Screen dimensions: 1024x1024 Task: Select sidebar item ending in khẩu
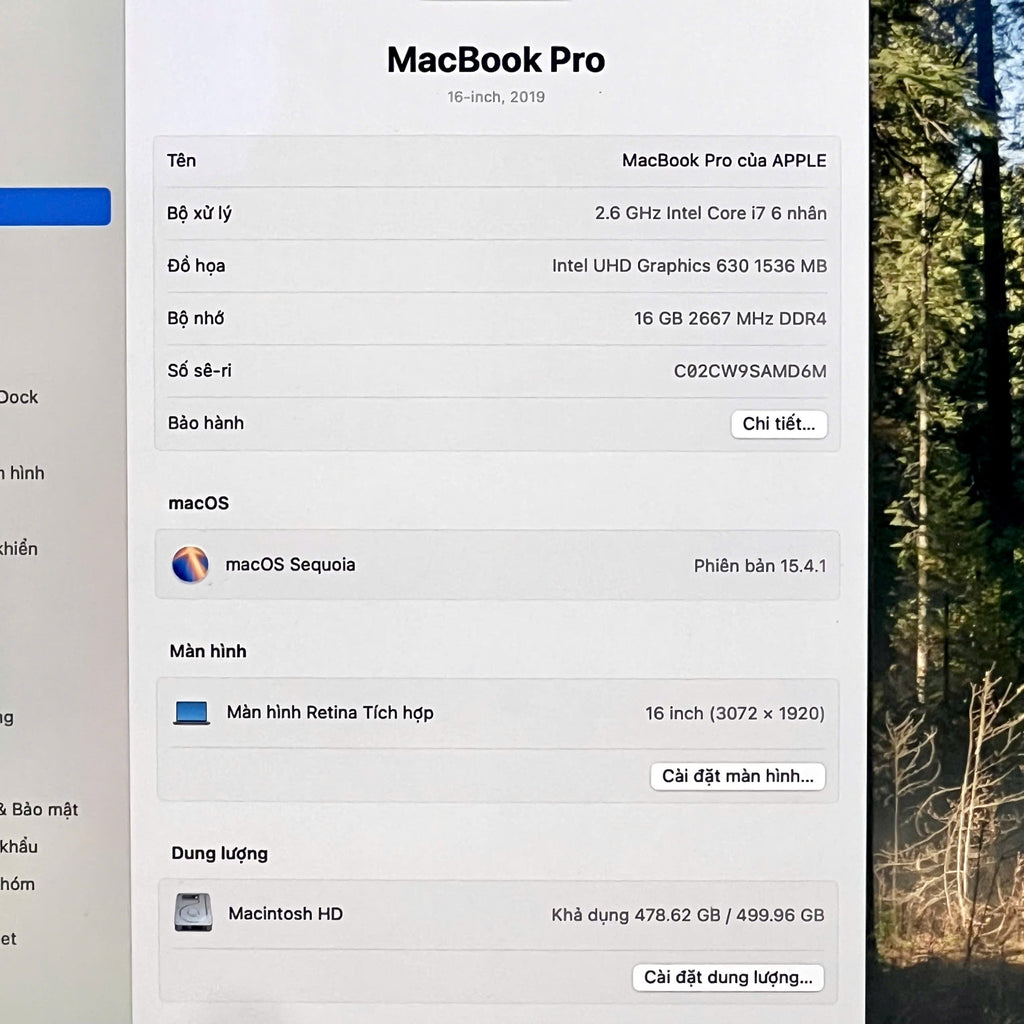coord(19,846)
